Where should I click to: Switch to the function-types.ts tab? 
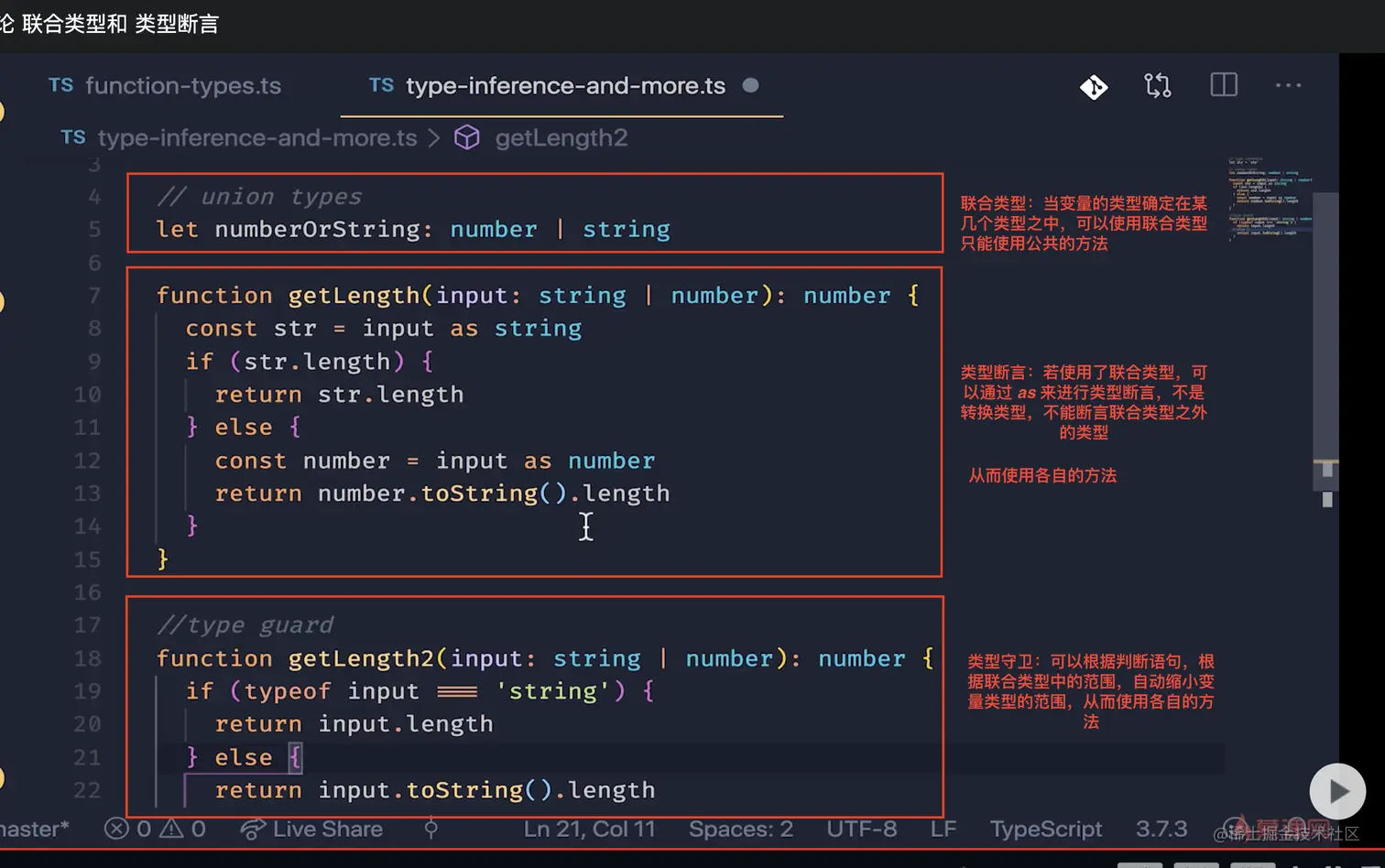(x=165, y=86)
